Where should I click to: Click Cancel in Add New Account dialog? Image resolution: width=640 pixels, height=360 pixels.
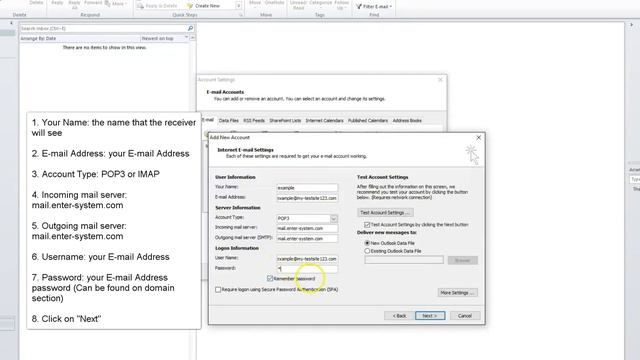click(x=464, y=316)
